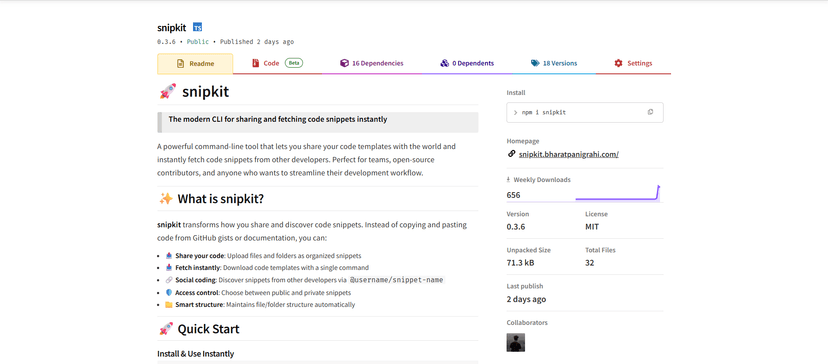Viewport: 828px width, 364px height.
Task: Click the Settings gear icon
Action: click(618, 63)
